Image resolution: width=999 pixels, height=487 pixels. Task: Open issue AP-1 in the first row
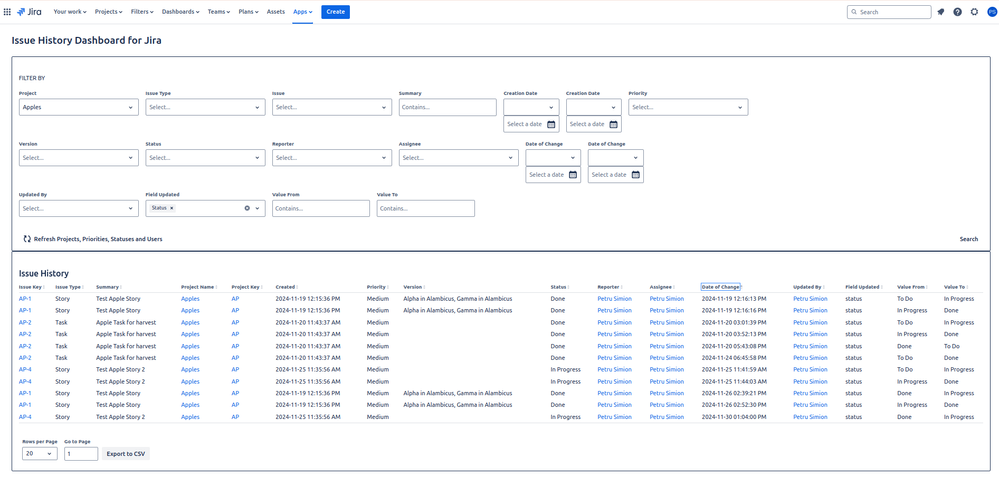pyautogui.click(x=25, y=298)
